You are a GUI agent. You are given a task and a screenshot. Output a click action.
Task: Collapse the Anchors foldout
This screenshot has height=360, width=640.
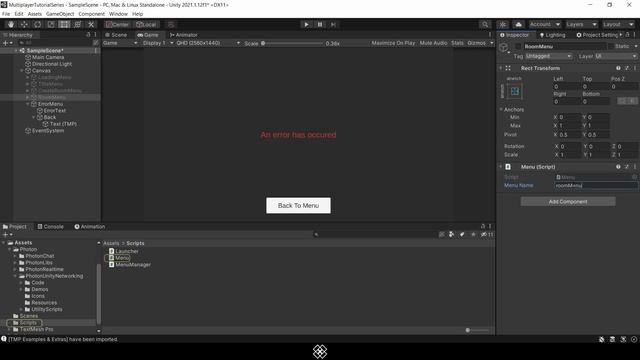click(x=501, y=109)
